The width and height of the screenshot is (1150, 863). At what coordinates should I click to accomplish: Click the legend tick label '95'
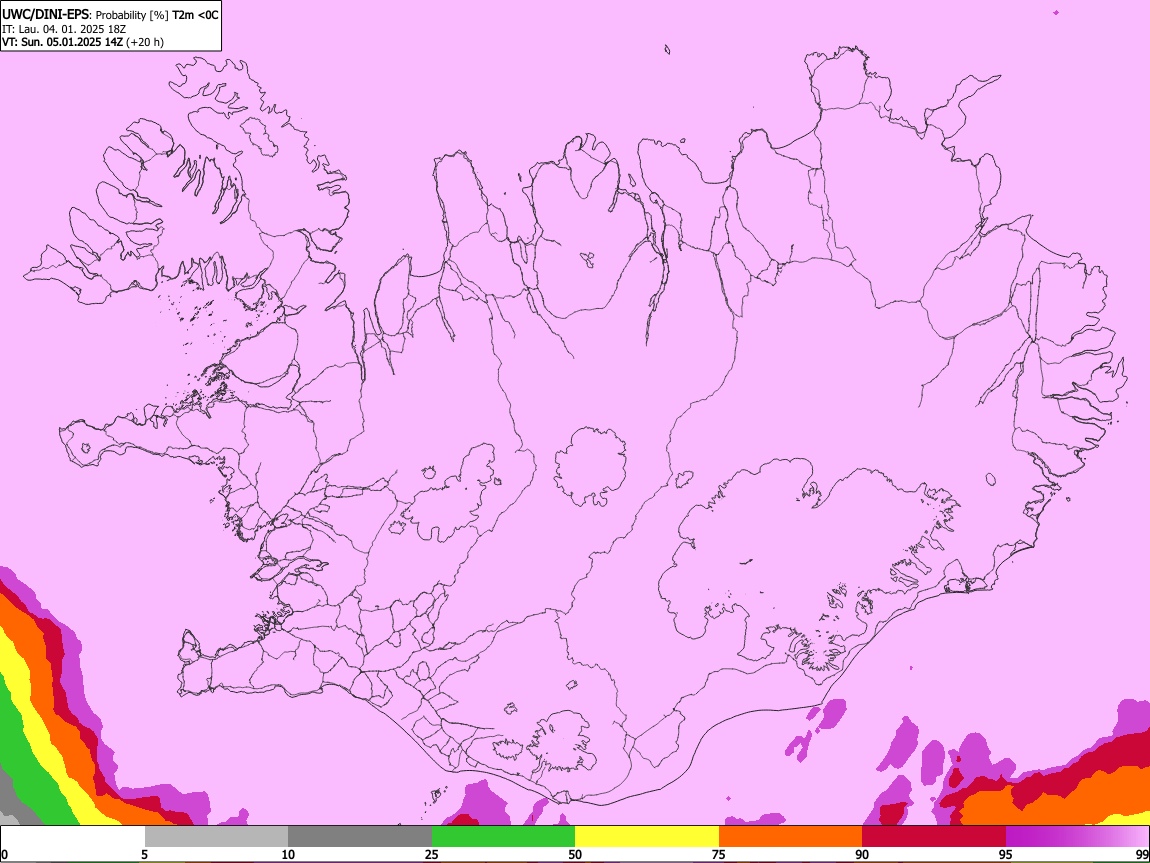pos(1006,854)
